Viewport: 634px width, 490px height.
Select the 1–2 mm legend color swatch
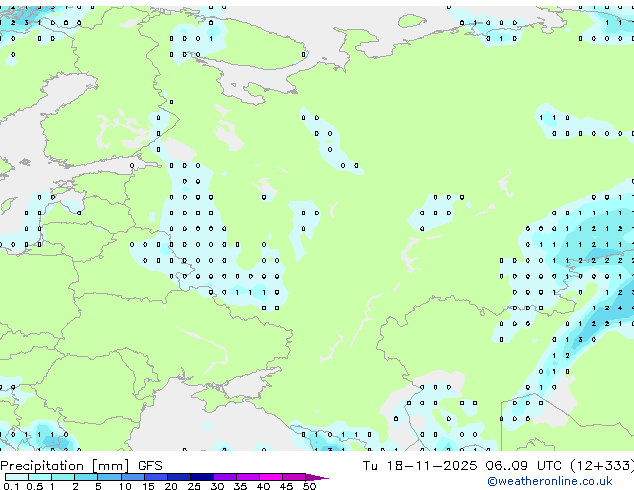[63, 477]
